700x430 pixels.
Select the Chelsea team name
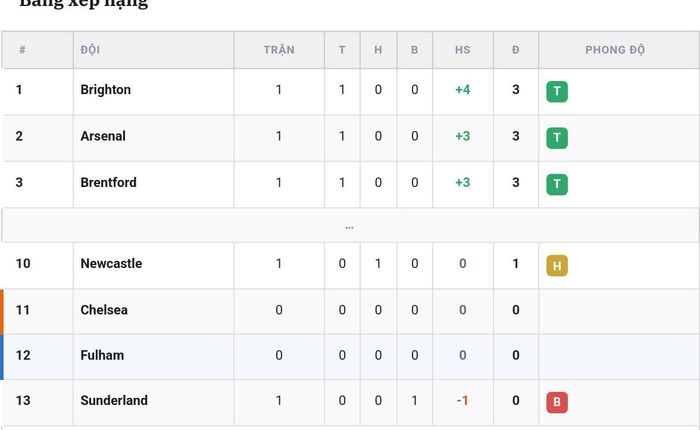(x=104, y=310)
